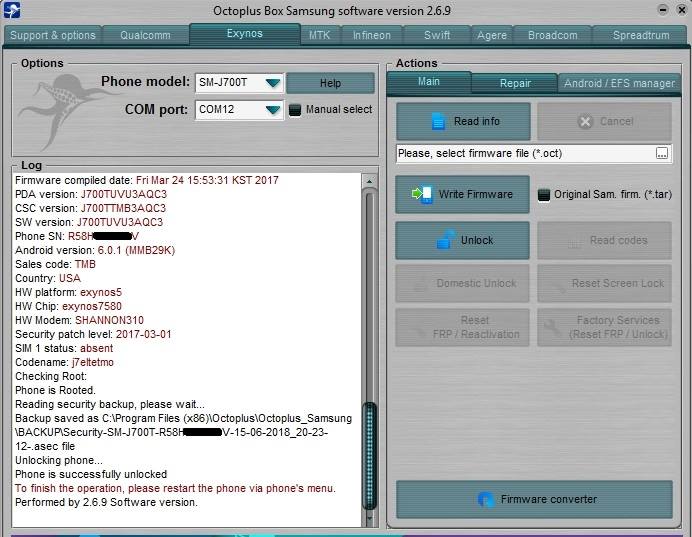692x537 pixels.
Task: Click the Android version 6.0.1 log line
Action: (x=95, y=250)
